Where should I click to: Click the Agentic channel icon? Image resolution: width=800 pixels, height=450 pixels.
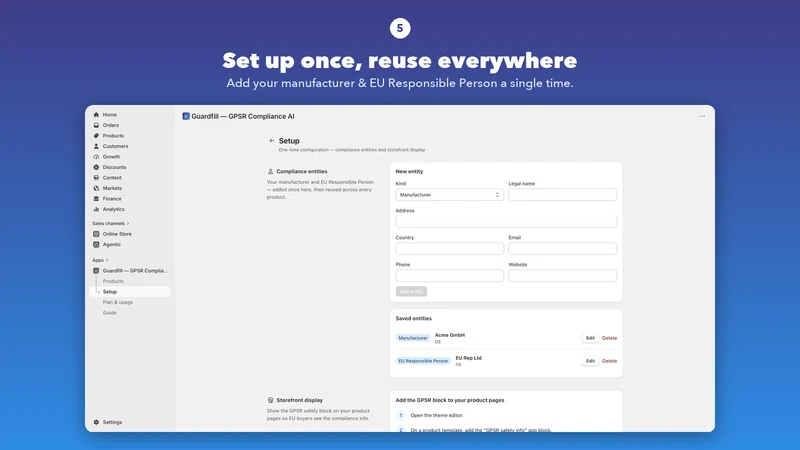click(x=96, y=244)
